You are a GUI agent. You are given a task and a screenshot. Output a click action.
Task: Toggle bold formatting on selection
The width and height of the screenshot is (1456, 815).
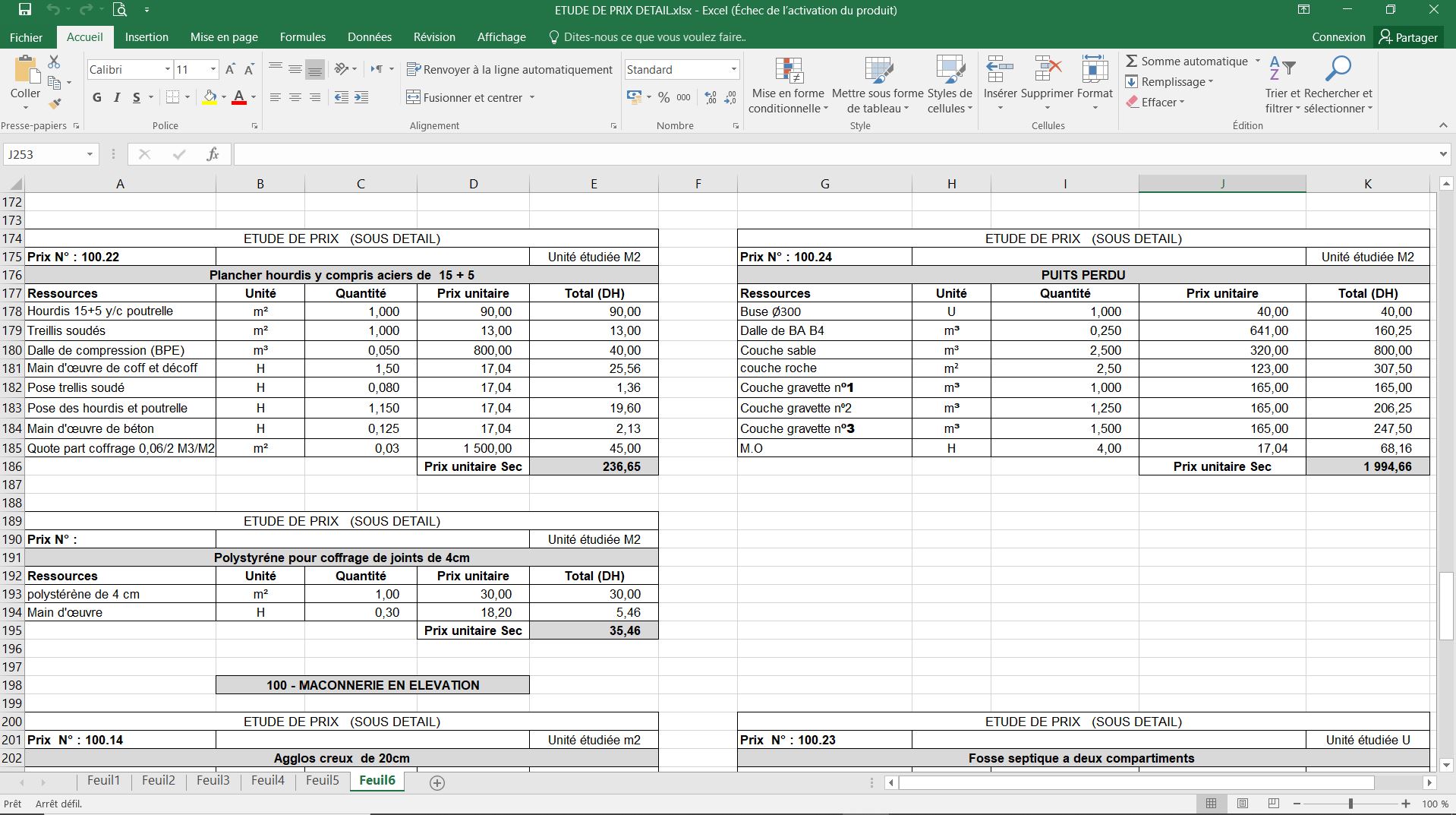coord(96,97)
